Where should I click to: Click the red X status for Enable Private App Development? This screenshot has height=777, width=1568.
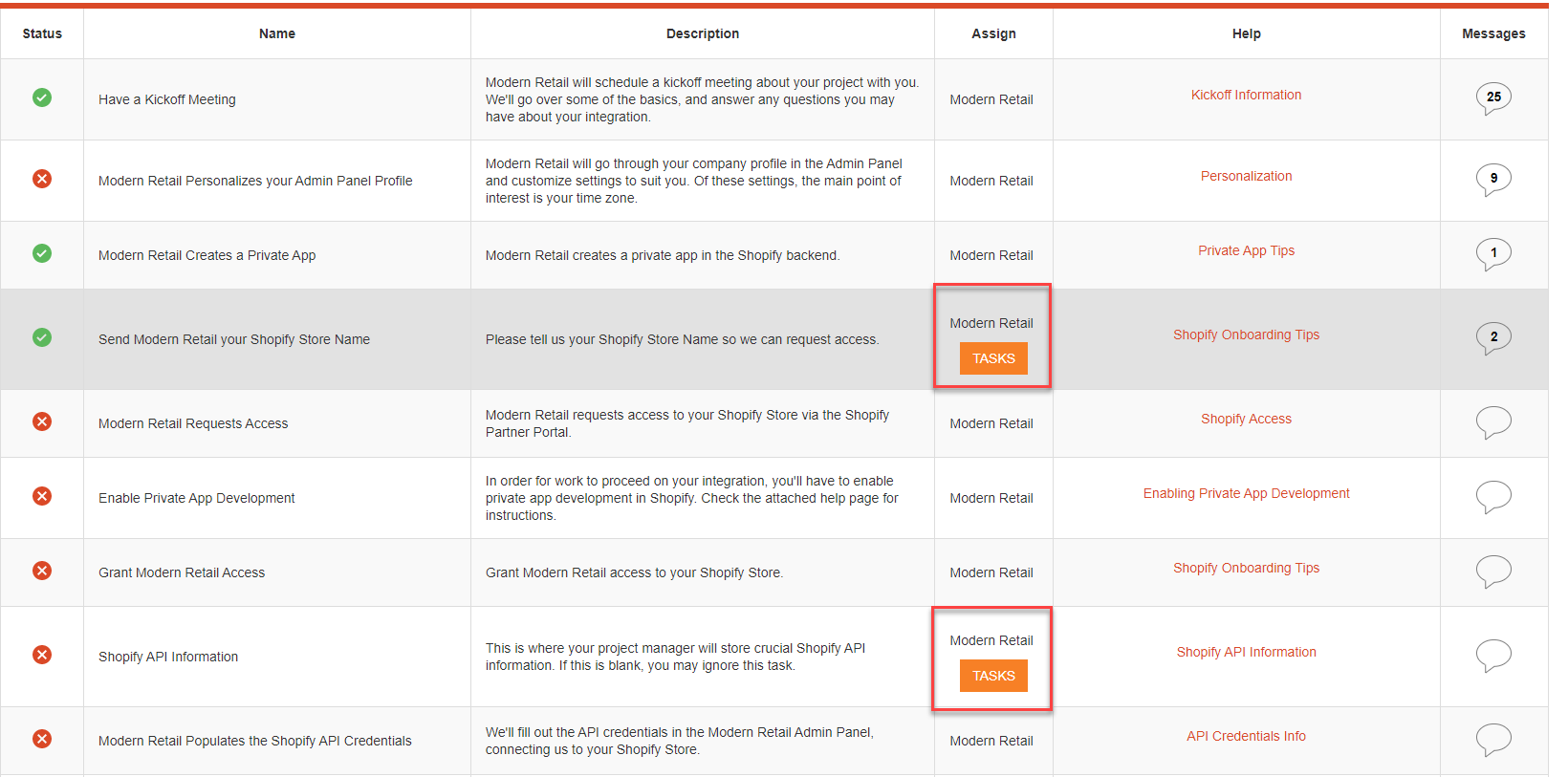coord(42,496)
